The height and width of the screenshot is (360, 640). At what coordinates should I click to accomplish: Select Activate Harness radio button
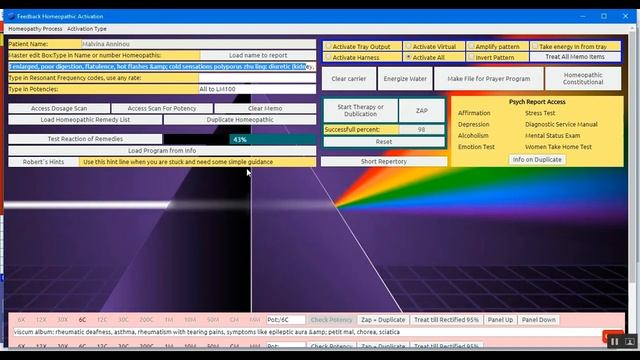pos(329,57)
